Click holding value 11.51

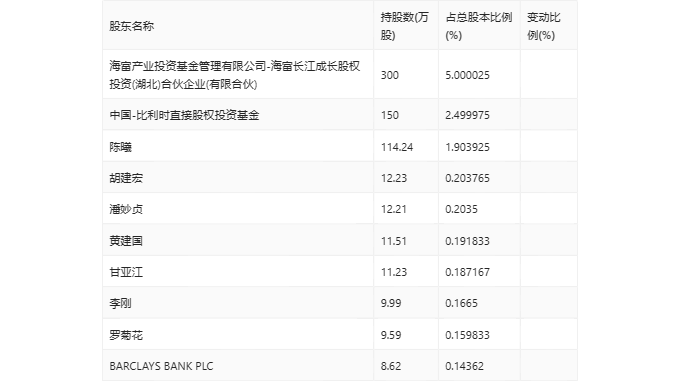click(x=394, y=241)
